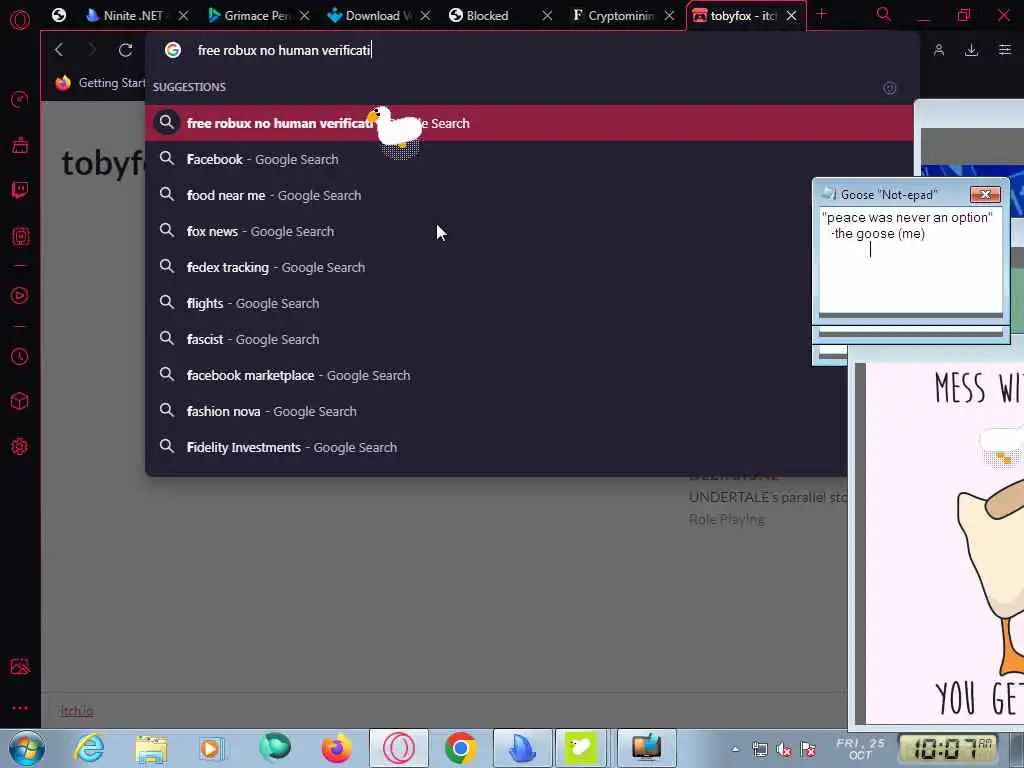Launch Firefox from the taskbar

click(336, 748)
